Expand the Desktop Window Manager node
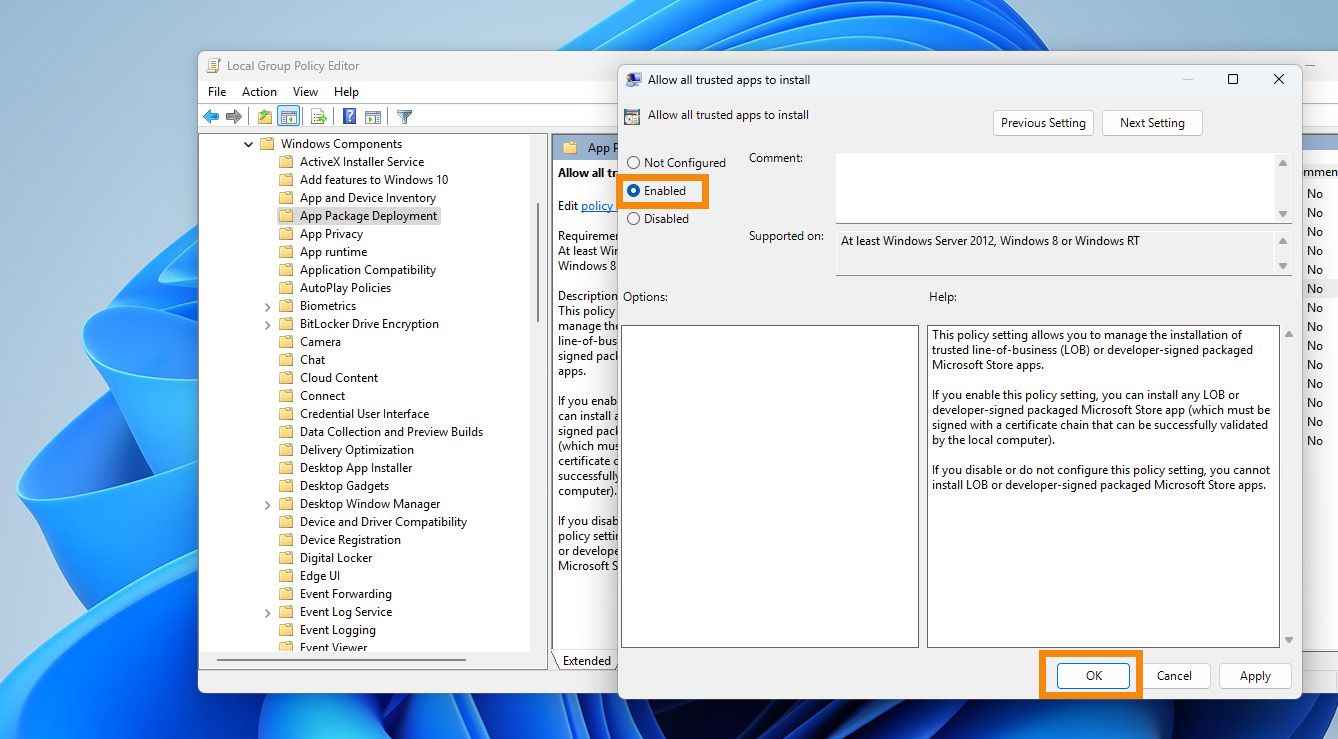Screen dimensions: 1338x739 click(268, 504)
